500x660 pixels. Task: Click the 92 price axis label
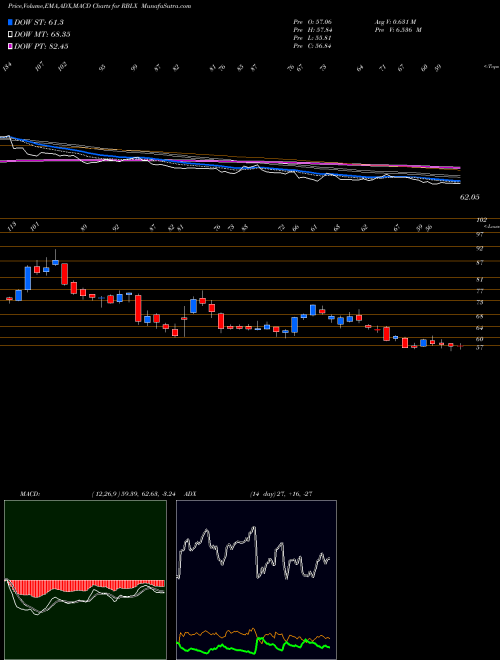pos(479,248)
